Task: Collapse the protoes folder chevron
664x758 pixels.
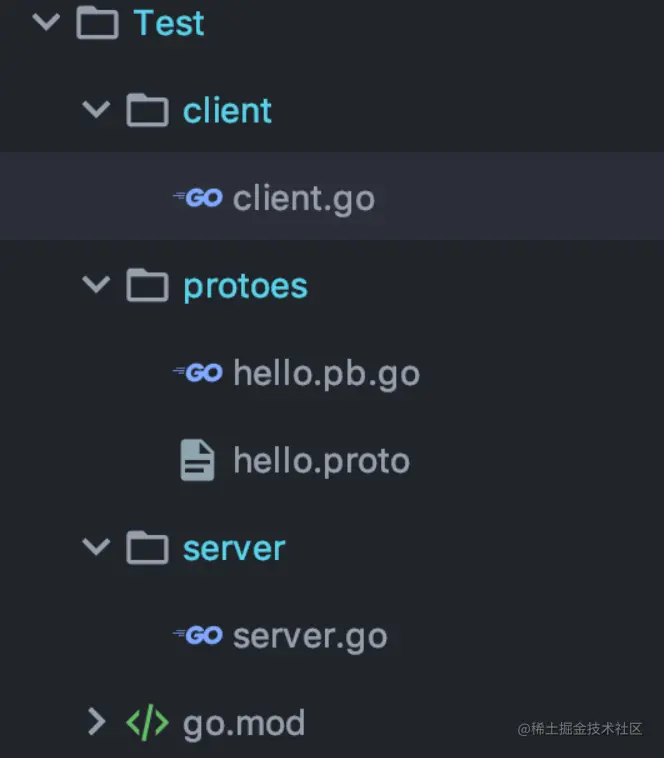Action: [96, 286]
